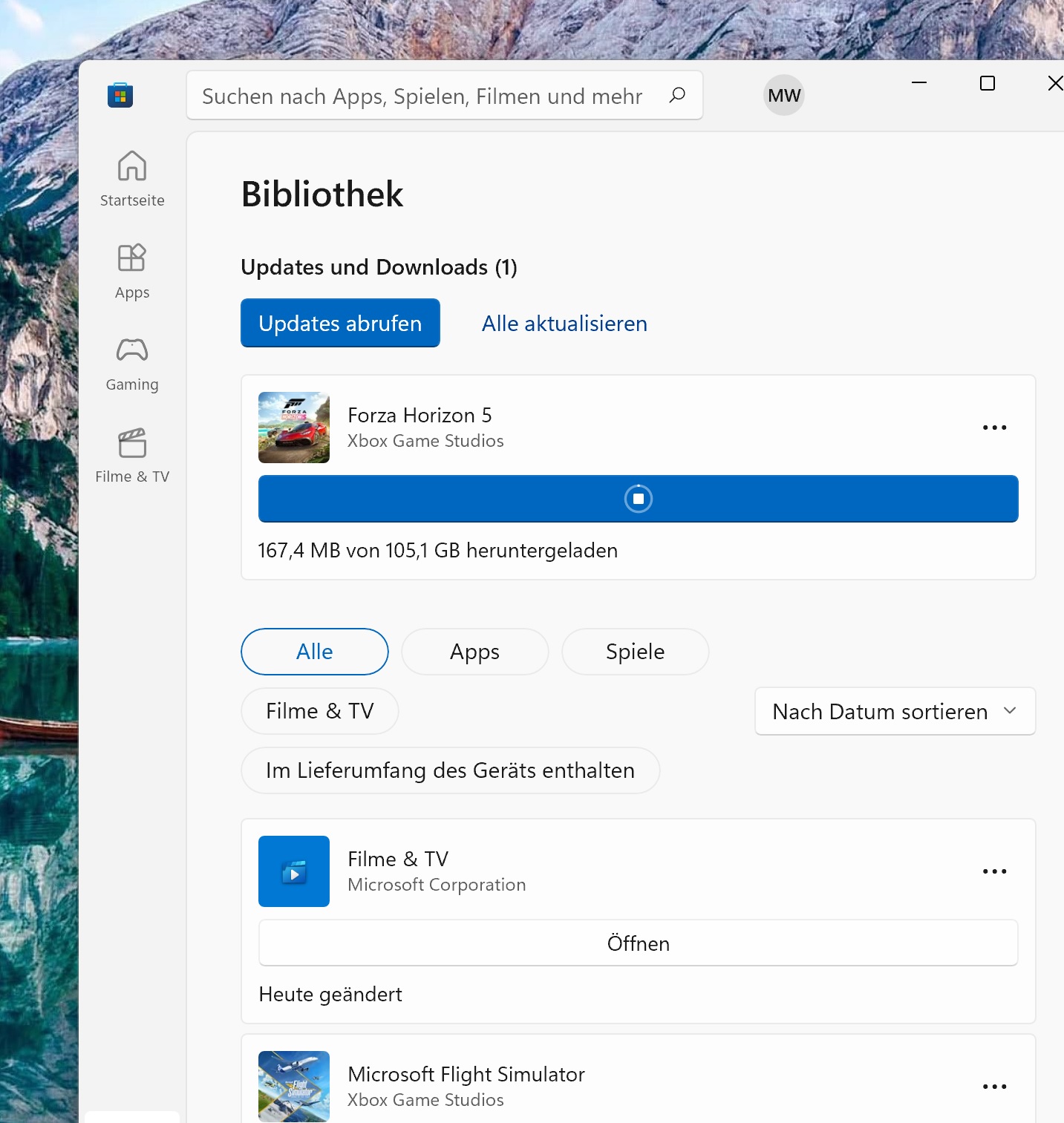
Task: Open Forza Horizon 5 more options
Action: [994, 428]
